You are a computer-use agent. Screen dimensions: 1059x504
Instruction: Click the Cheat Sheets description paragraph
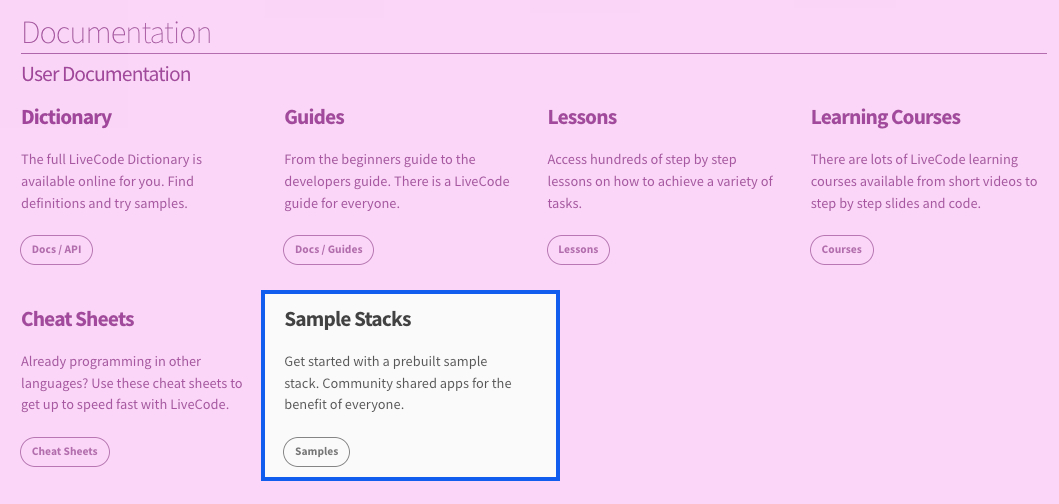131,383
